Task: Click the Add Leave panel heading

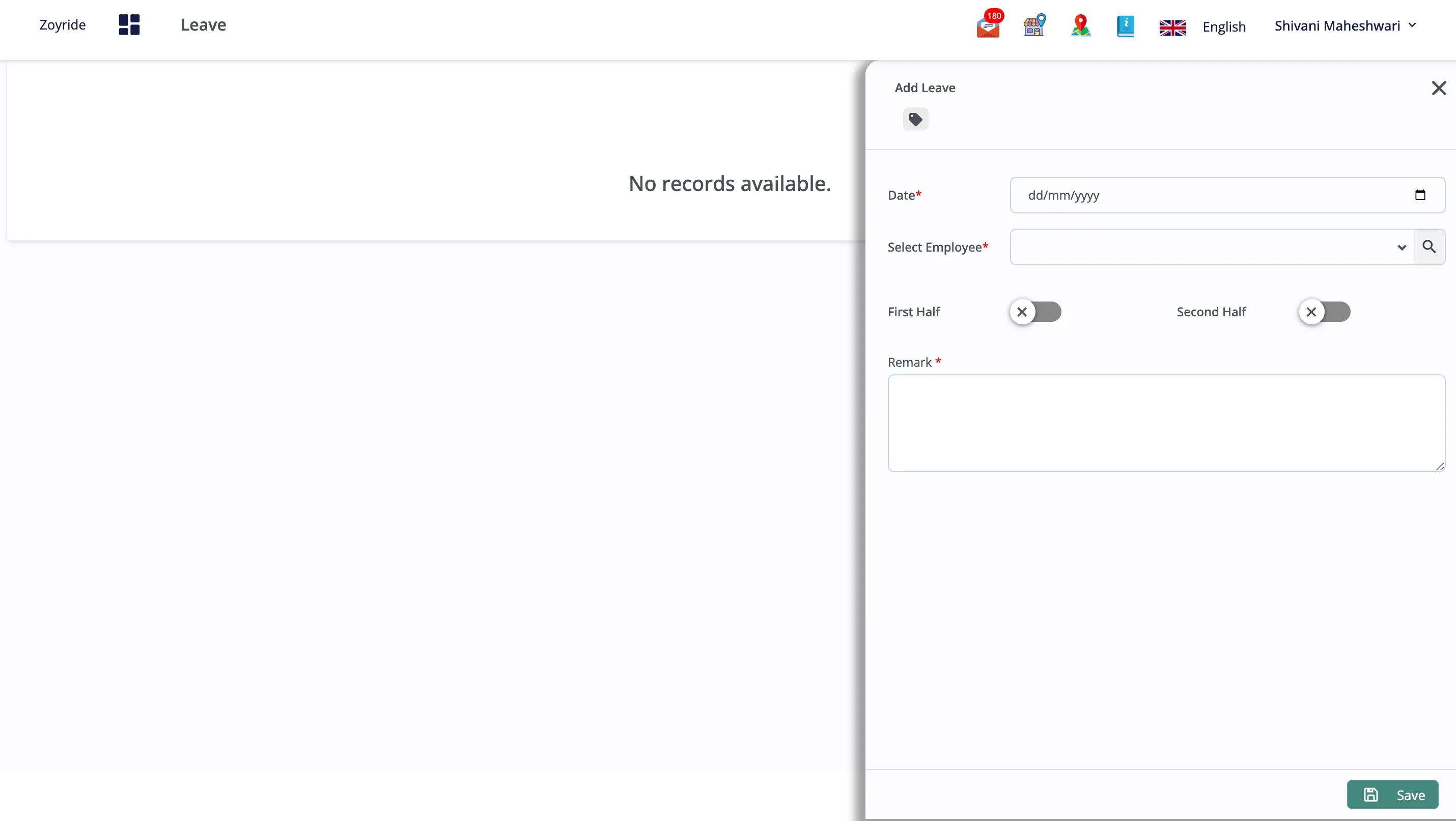Action: 925,88
